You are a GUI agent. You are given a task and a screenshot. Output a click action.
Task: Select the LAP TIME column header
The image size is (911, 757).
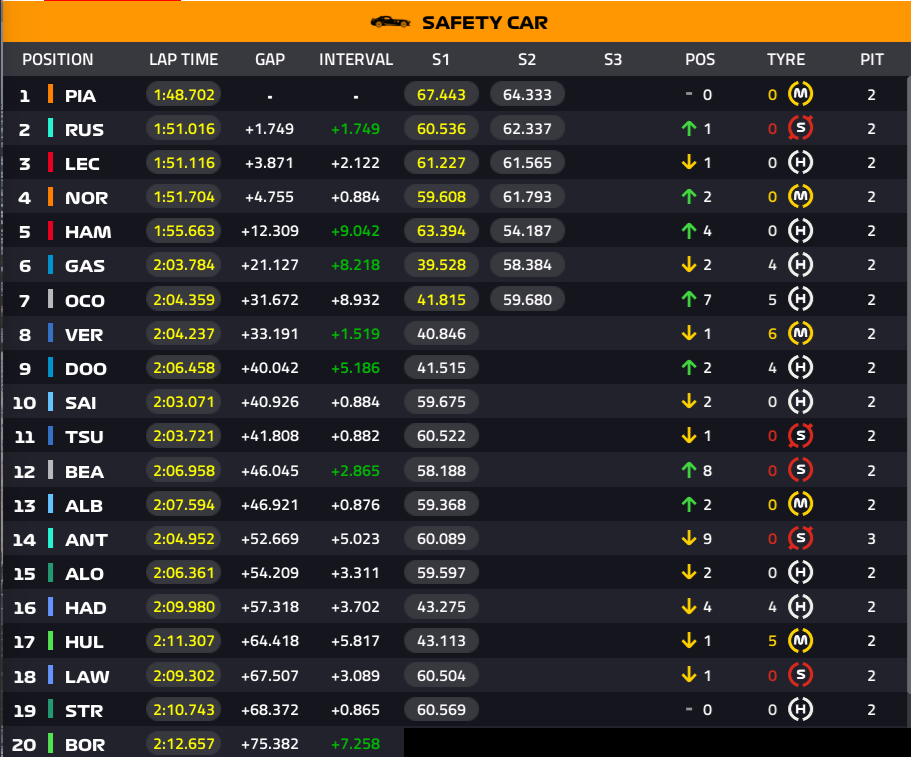pyautogui.click(x=184, y=59)
